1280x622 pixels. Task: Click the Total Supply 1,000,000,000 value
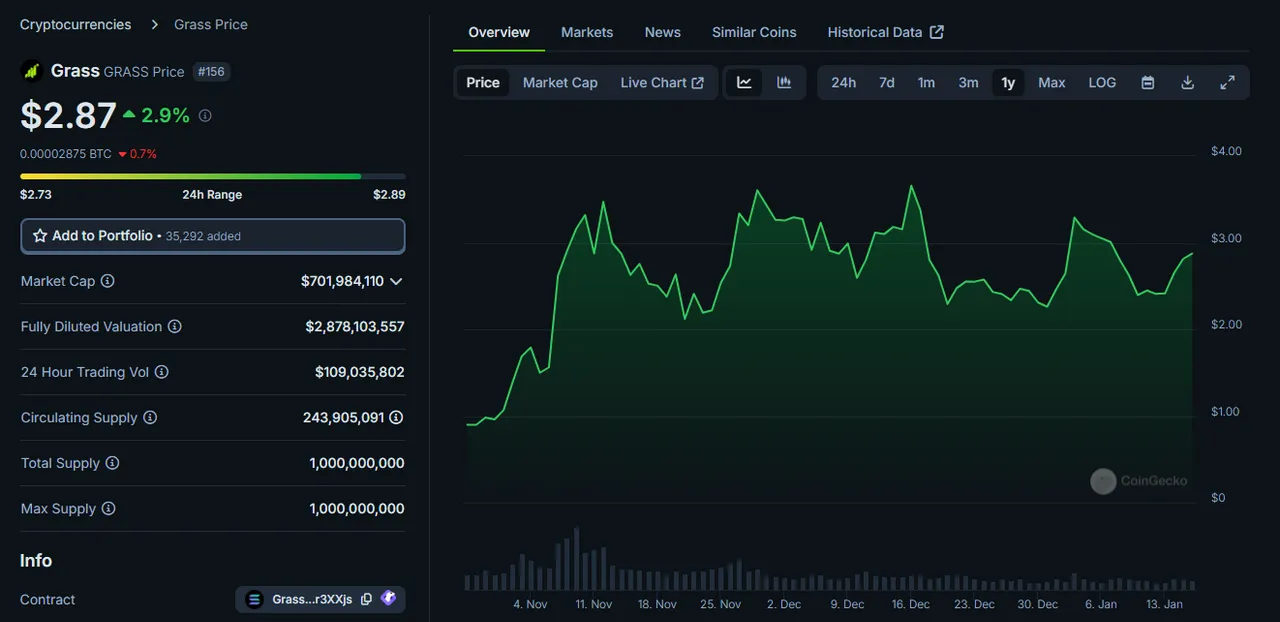pos(357,463)
